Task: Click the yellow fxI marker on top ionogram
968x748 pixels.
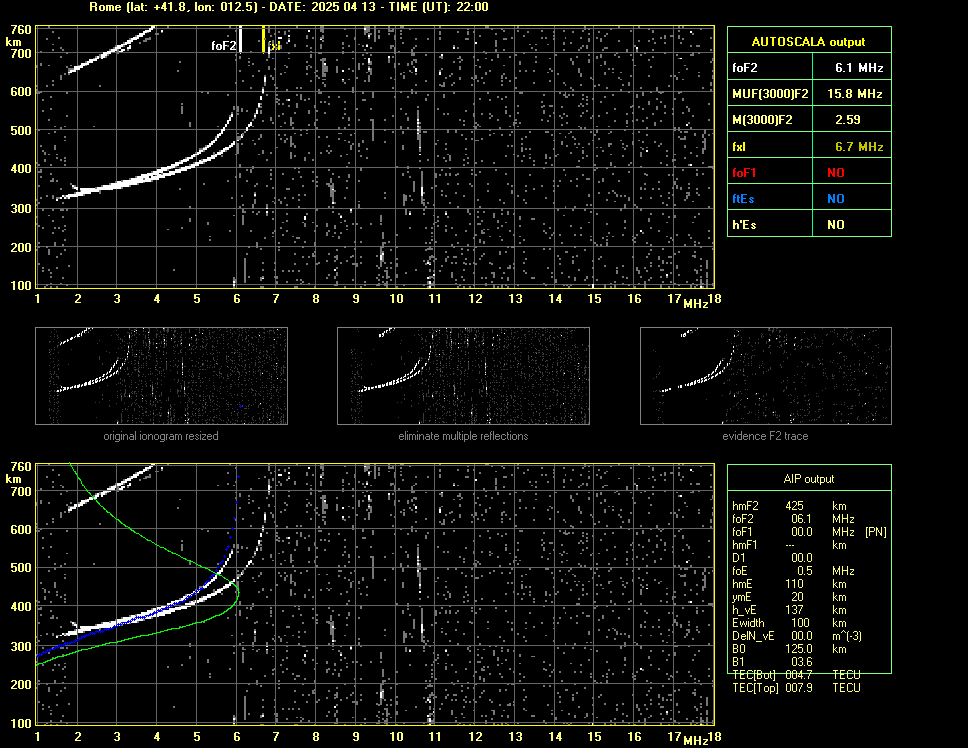Action: point(264,39)
